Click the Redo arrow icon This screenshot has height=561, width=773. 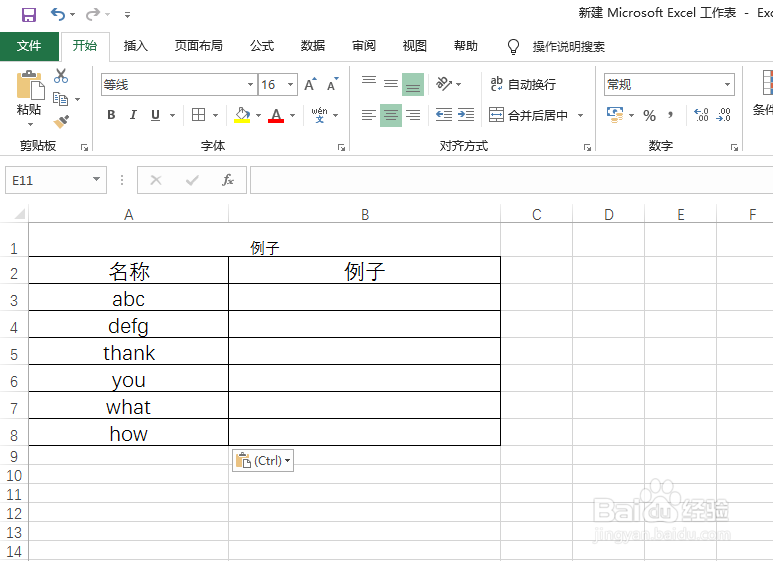(x=92, y=15)
